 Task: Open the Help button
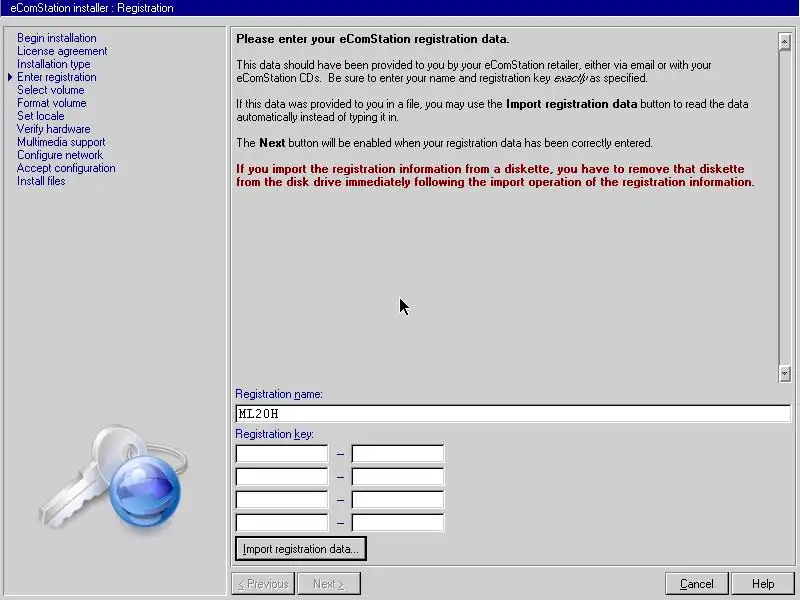coord(763,584)
